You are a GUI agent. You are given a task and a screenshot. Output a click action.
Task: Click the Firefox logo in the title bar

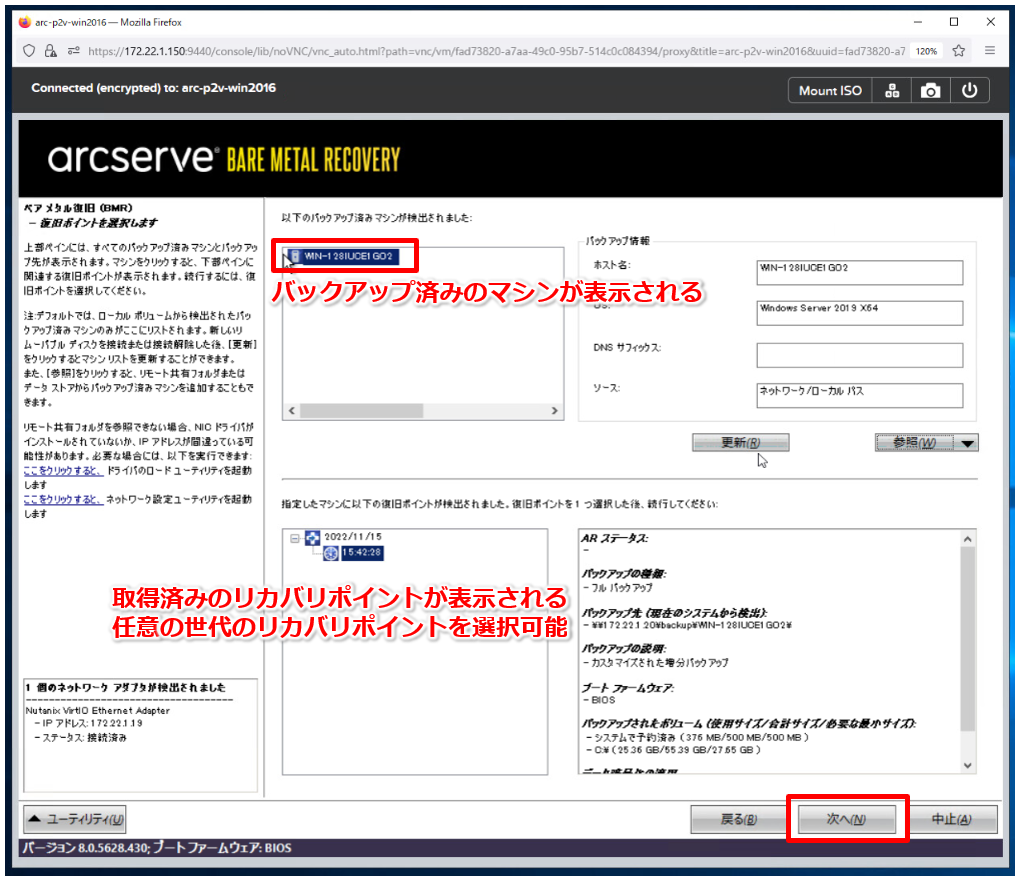coord(25,22)
